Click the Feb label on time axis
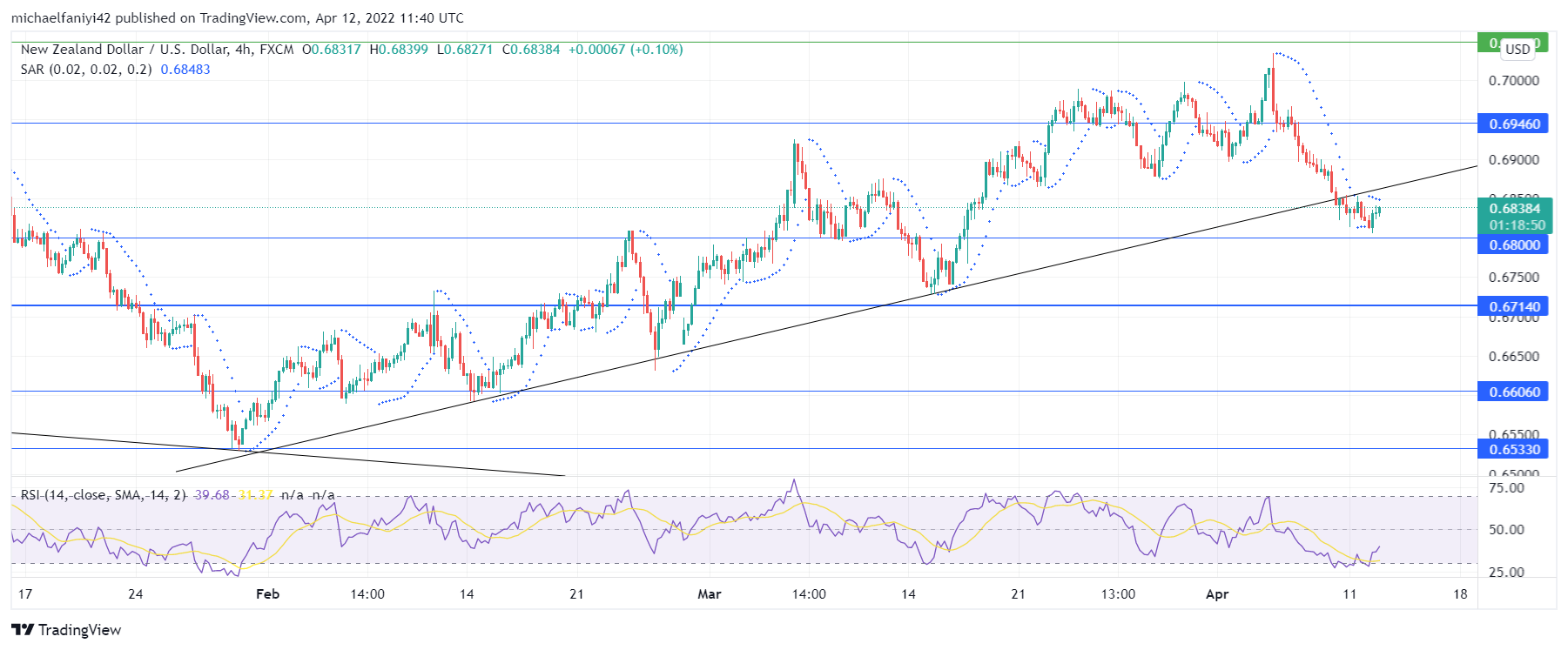The height and width of the screenshot is (650, 1568). click(x=267, y=594)
